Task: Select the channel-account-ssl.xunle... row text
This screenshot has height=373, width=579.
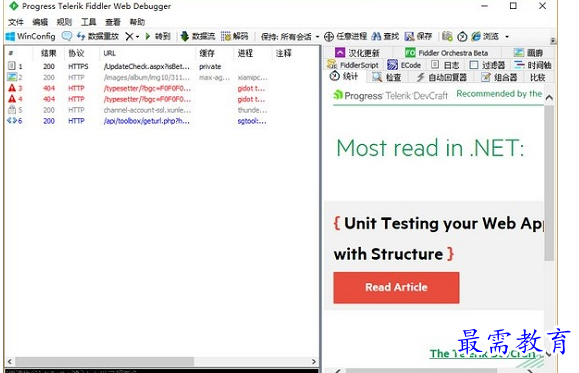Action: point(147,110)
